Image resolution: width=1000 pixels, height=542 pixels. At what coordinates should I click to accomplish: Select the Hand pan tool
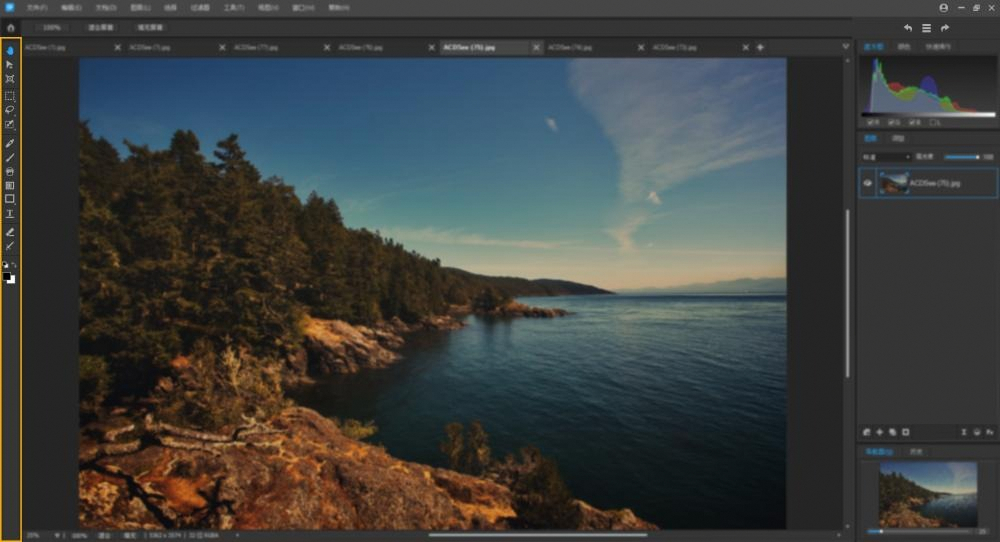pyautogui.click(x=10, y=50)
